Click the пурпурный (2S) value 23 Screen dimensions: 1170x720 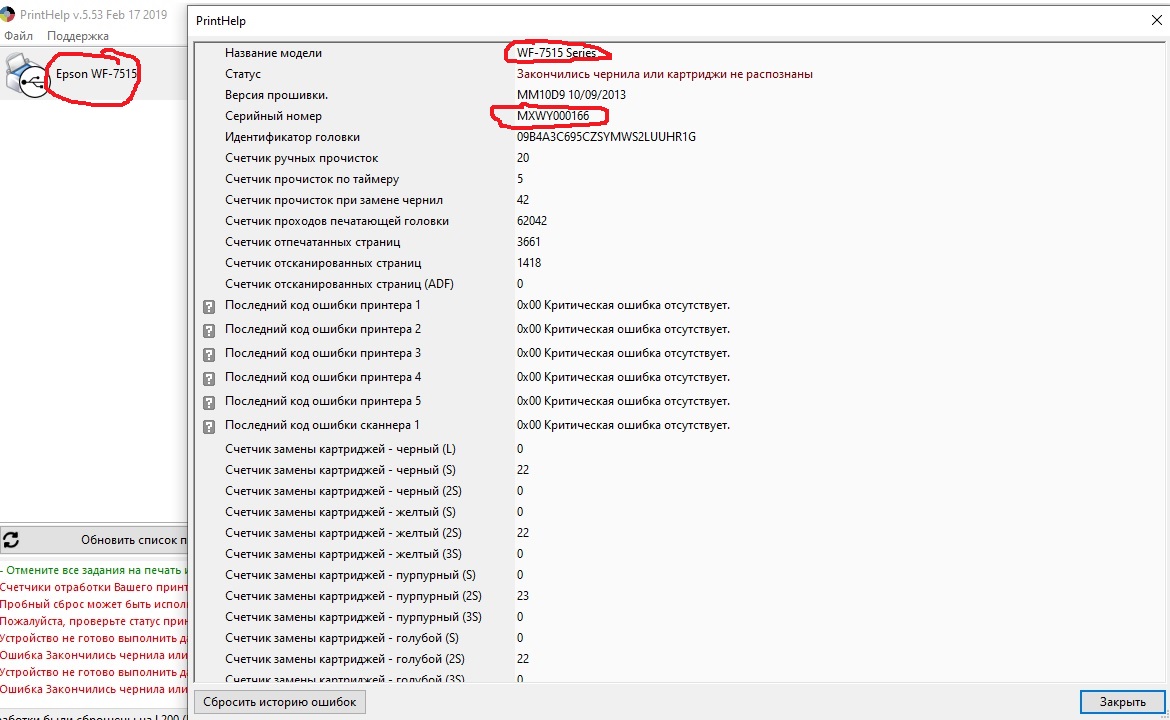522,596
